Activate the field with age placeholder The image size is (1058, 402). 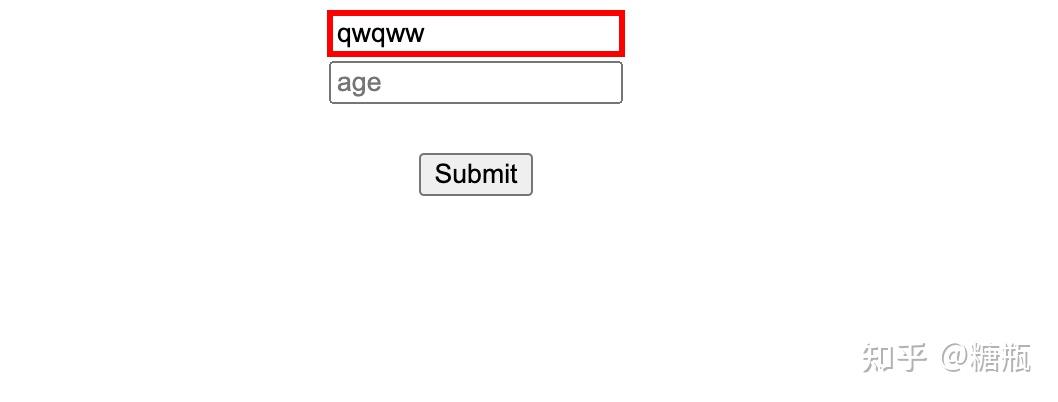[476, 83]
